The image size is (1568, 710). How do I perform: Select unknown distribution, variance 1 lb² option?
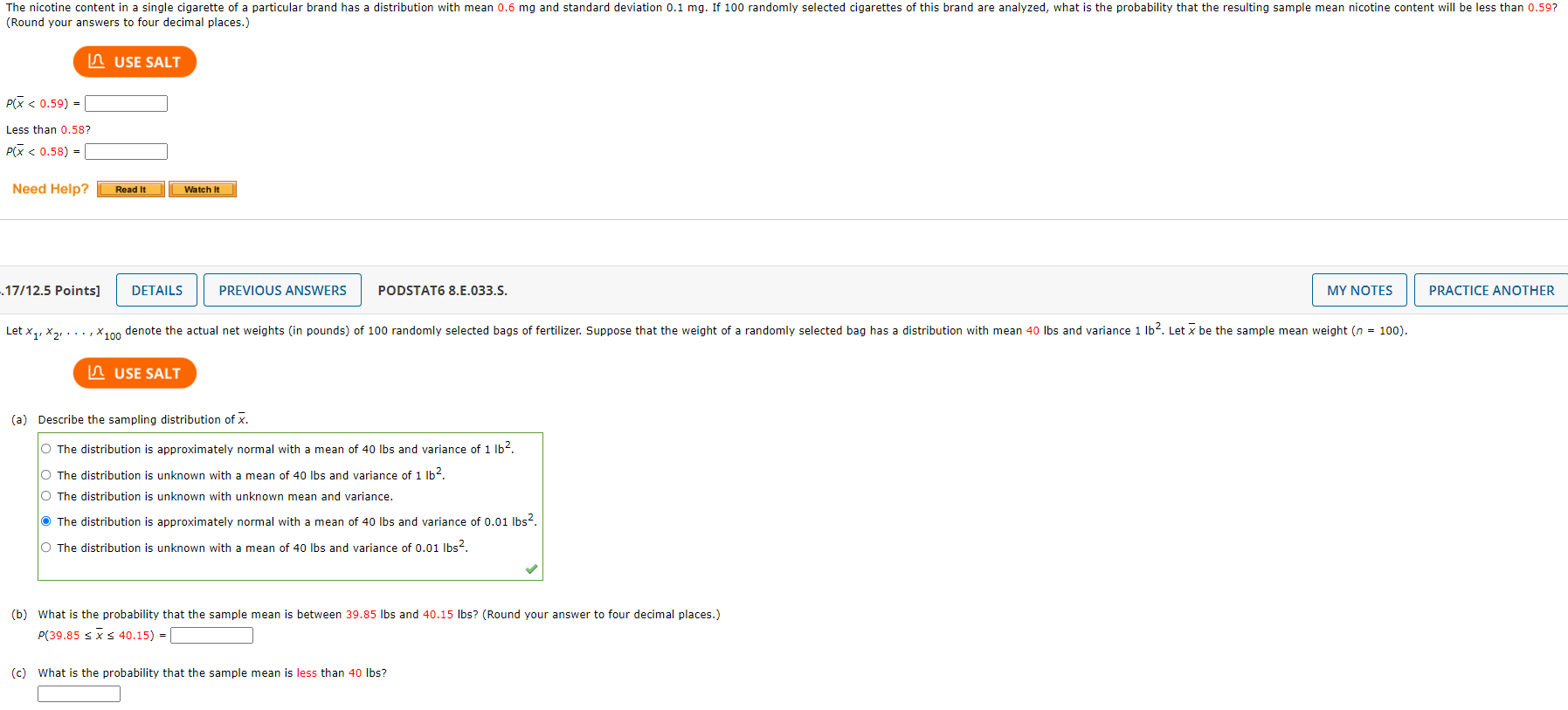pos(46,475)
